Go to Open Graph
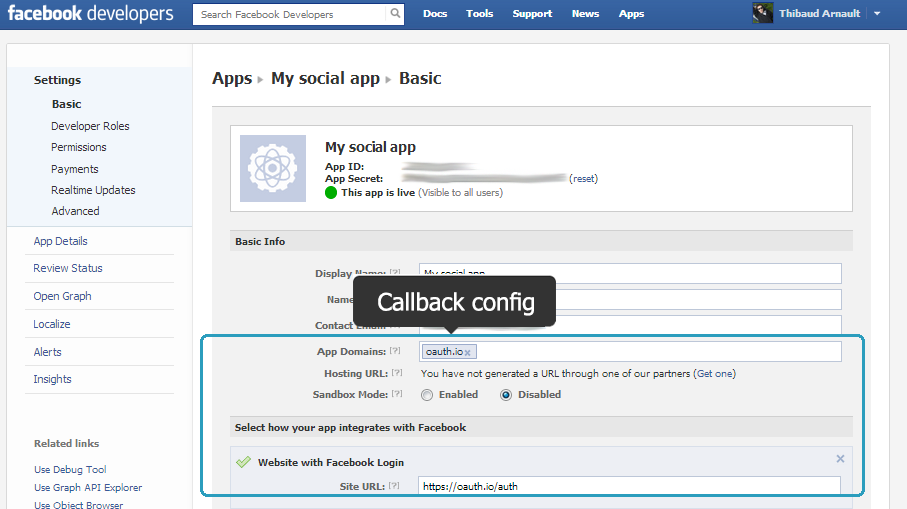 click(x=62, y=296)
